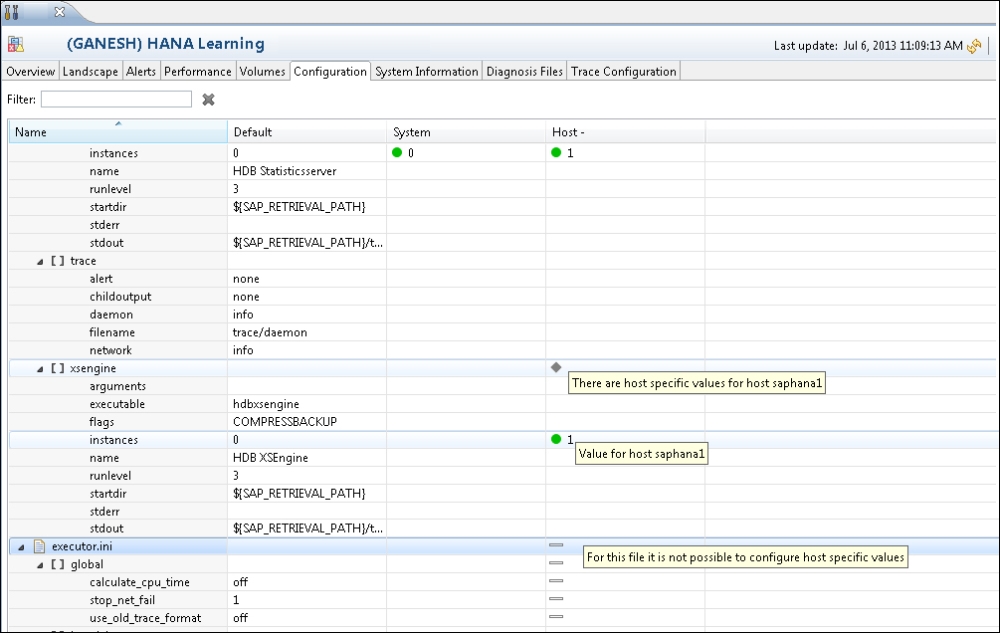The image size is (1000, 633).
Task: Click the administration editor tab icon
Action: (x=11, y=11)
